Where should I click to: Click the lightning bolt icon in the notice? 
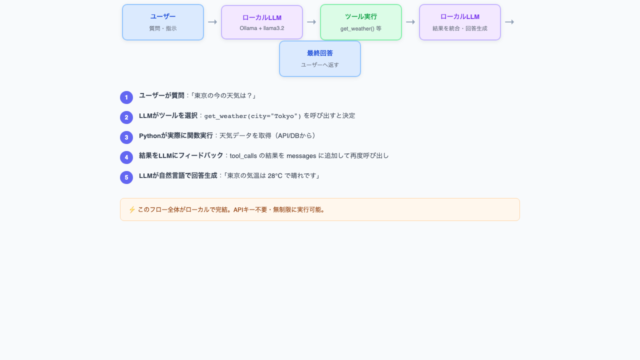coord(132,210)
